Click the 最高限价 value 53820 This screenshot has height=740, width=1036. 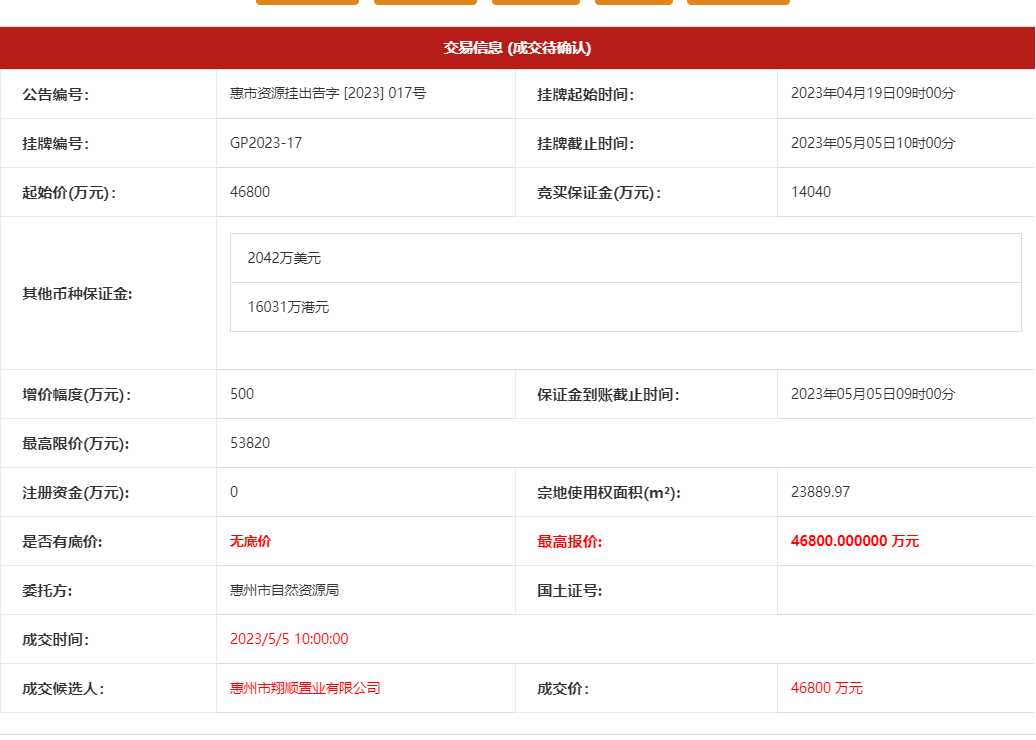click(x=250, y=443)
